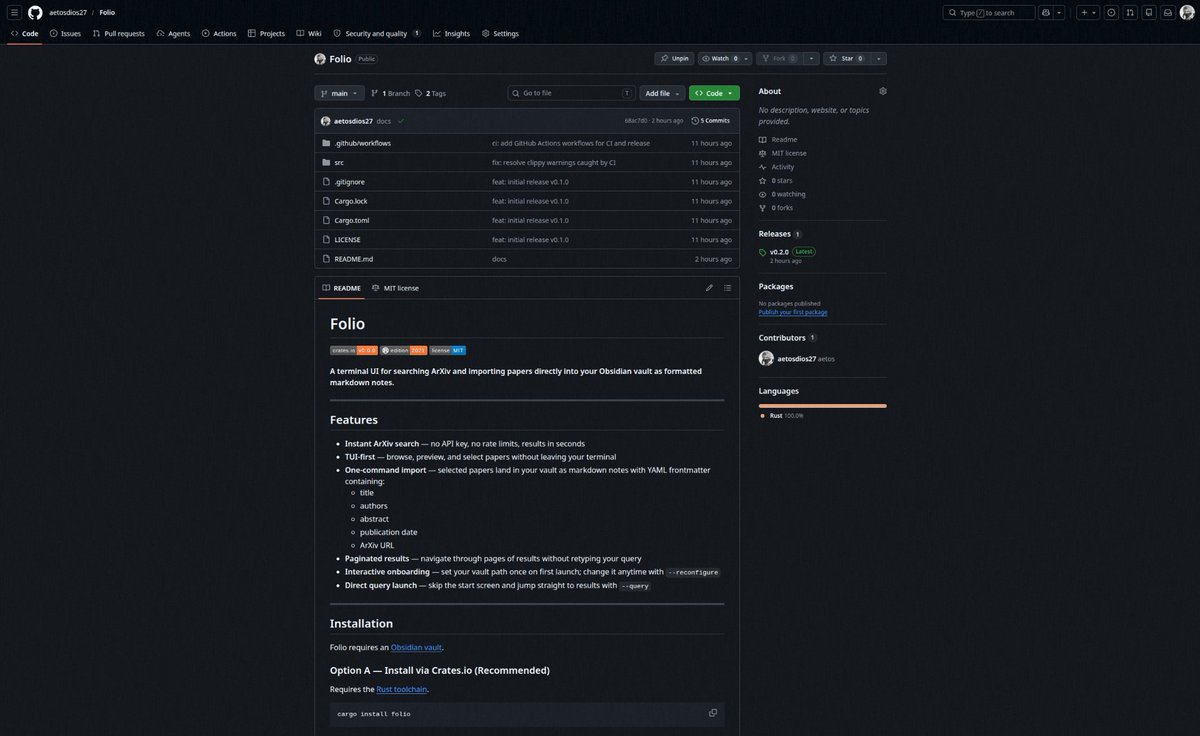Select the MIT license tab
Image resolution: width=1200 pixels, height=736 pixels.
pyautogui.click(x=395, y=288)
